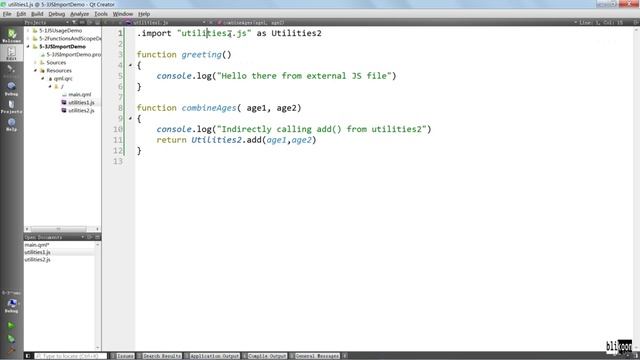Click the Open Documents vertical scrollbar

[98, 296]
